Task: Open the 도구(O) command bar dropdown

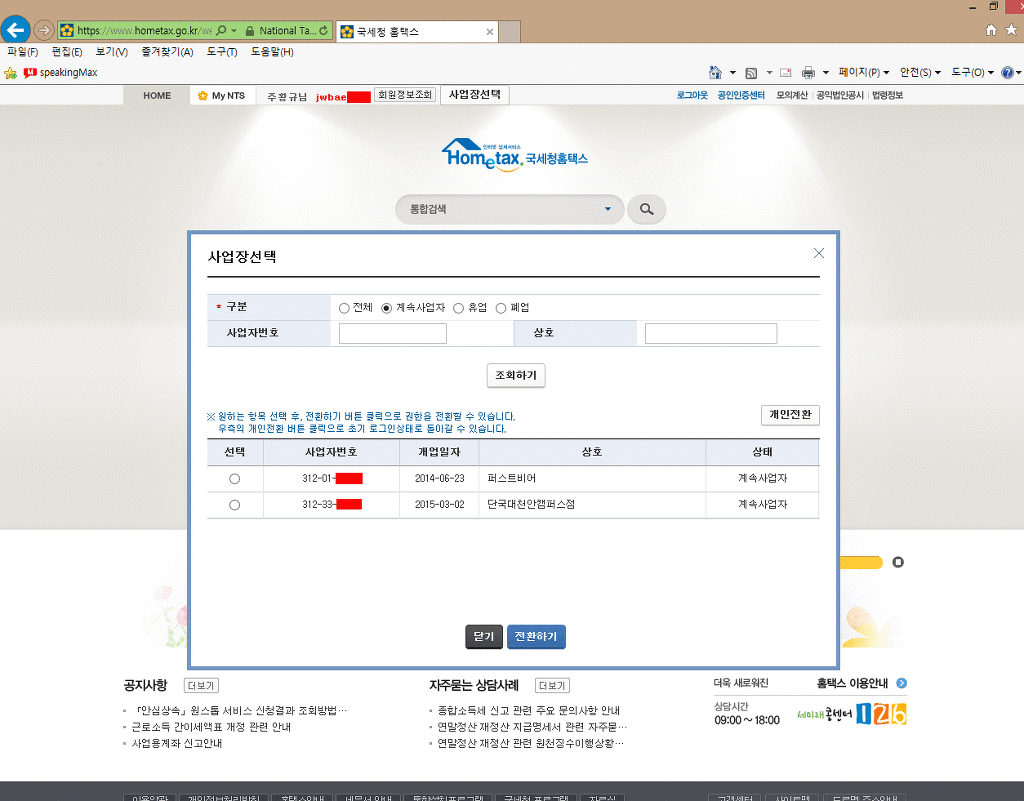Action: coord(972,72)
